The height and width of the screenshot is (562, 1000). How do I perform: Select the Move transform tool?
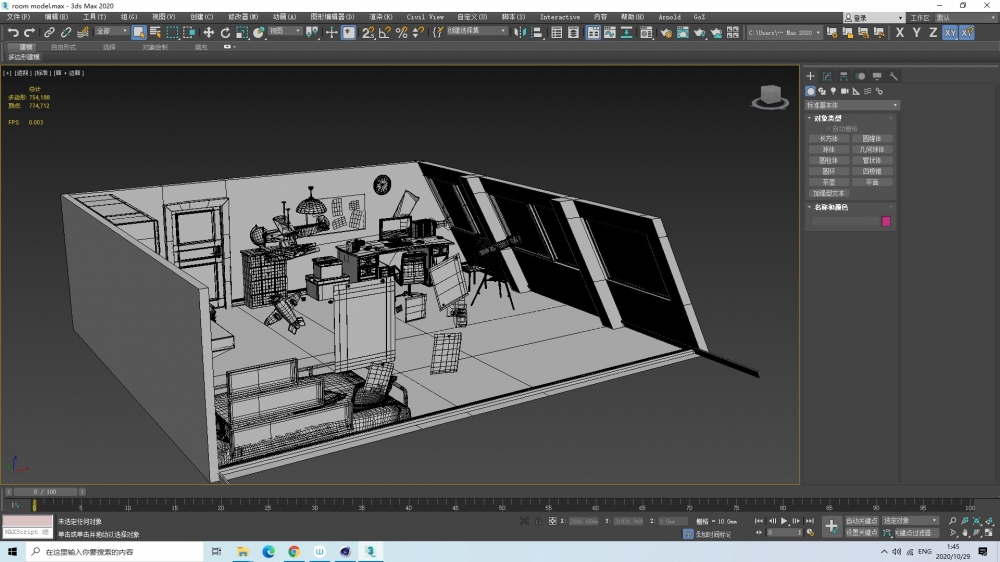pos(209,33)
